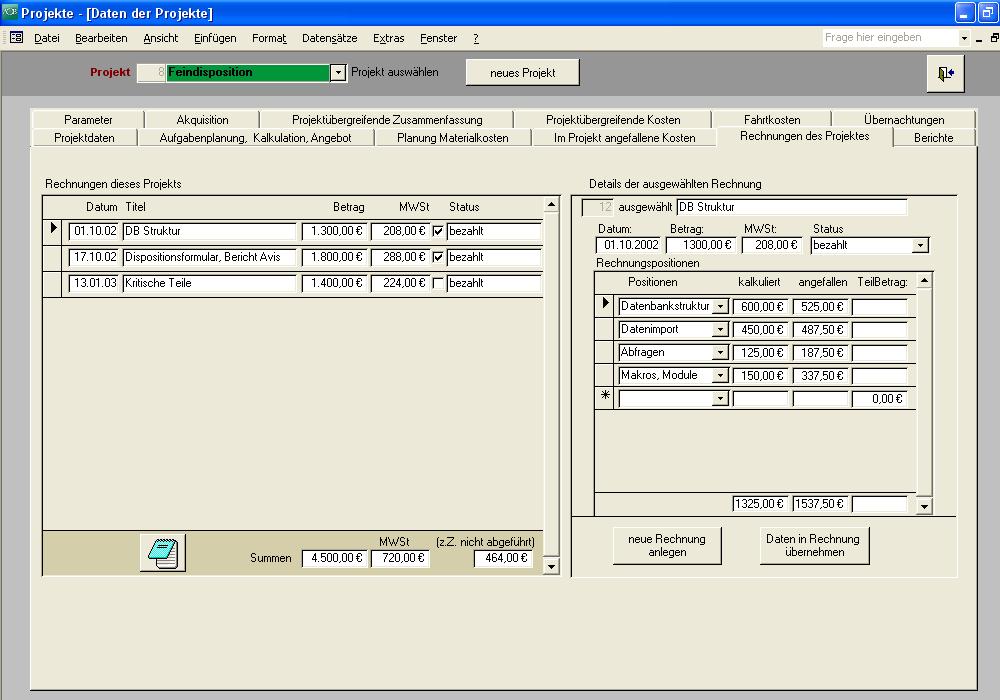This screenshot has width=1000, height=700.
Task: Open the Einfügen menu
Action: point(215,38)
